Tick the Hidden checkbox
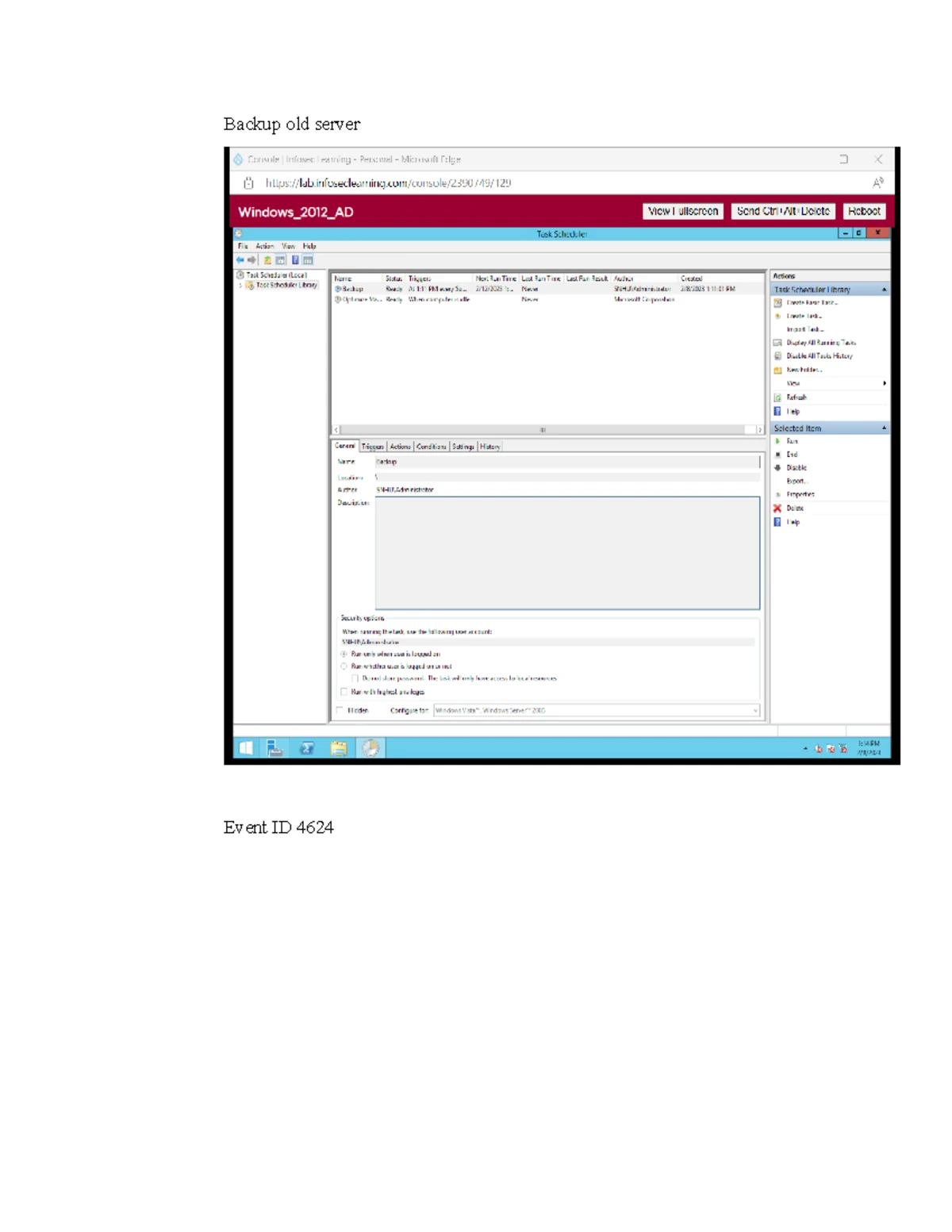This screenshot has width=952, height=1232. pyautogui.click(x=340, y=711)
